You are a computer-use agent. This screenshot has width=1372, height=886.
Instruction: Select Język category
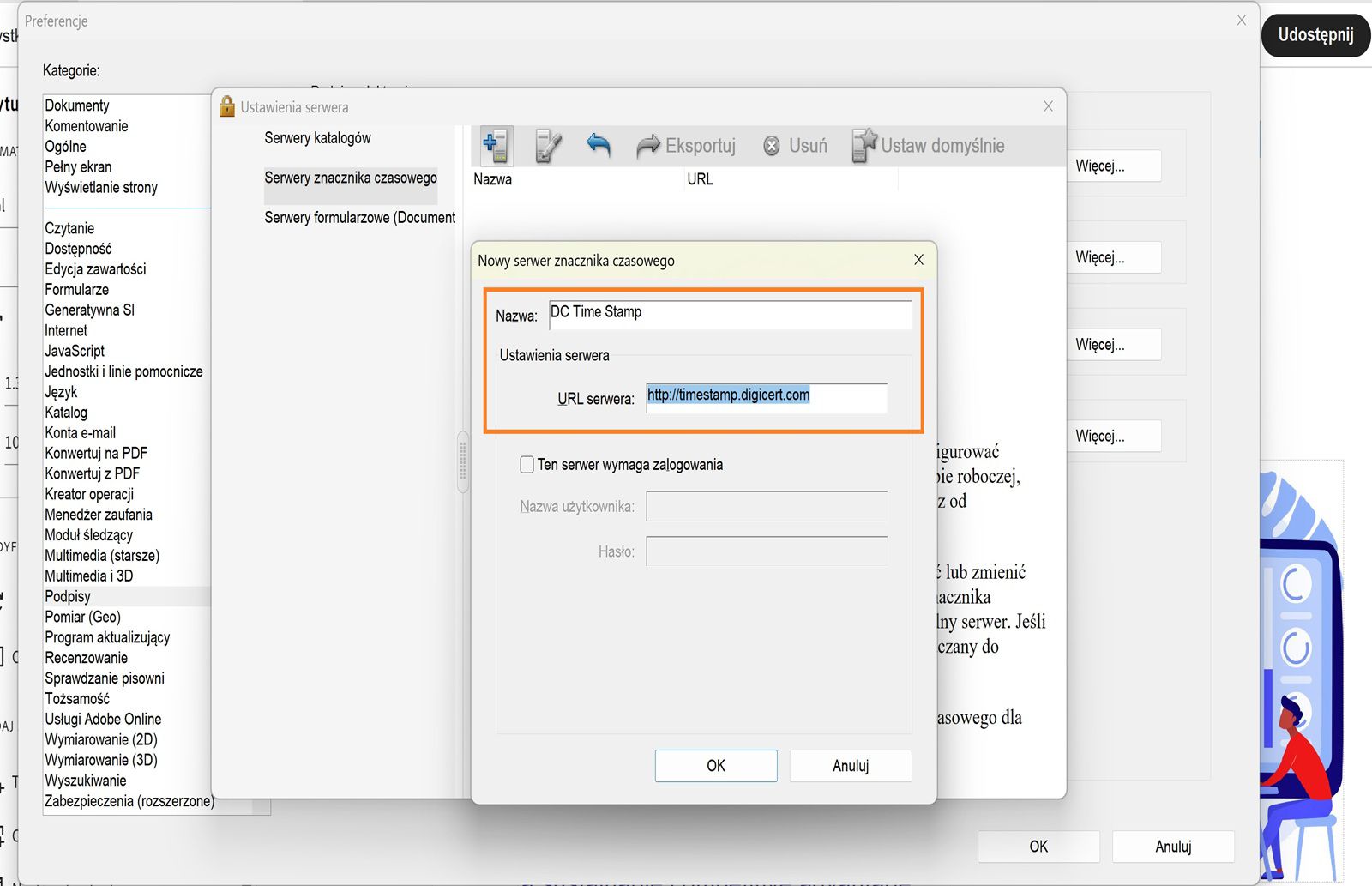[x=61, y=392]
